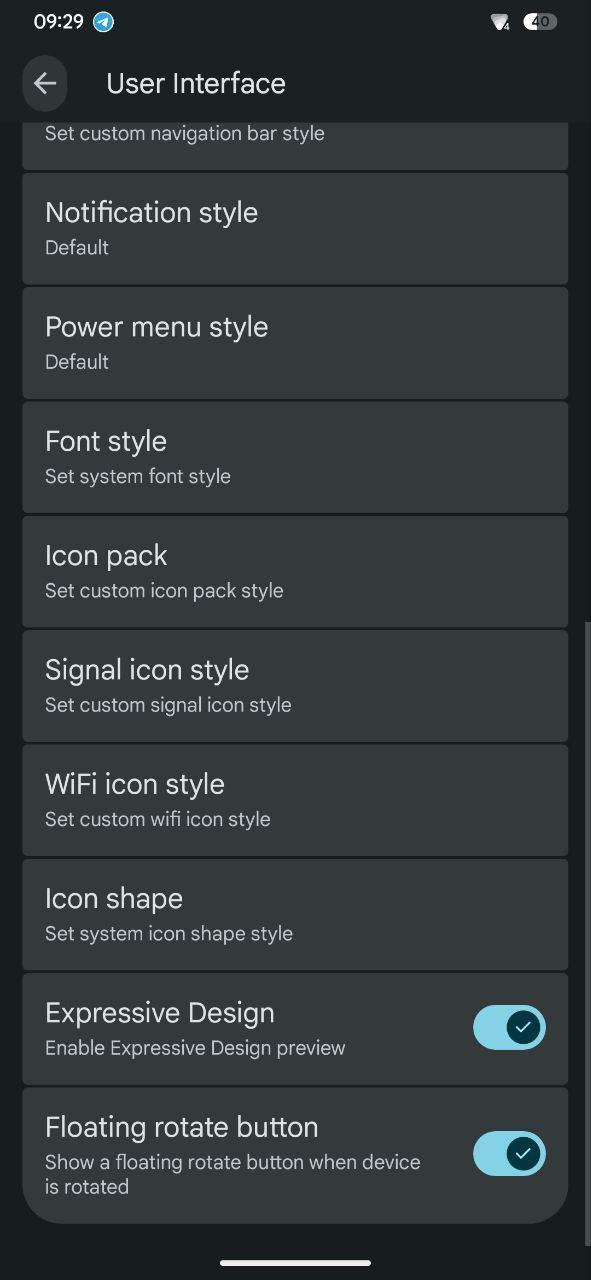Screen dimensions: 591x1280
Task: Tap the Floating rotate button description text
Action: pos(232,1175)
